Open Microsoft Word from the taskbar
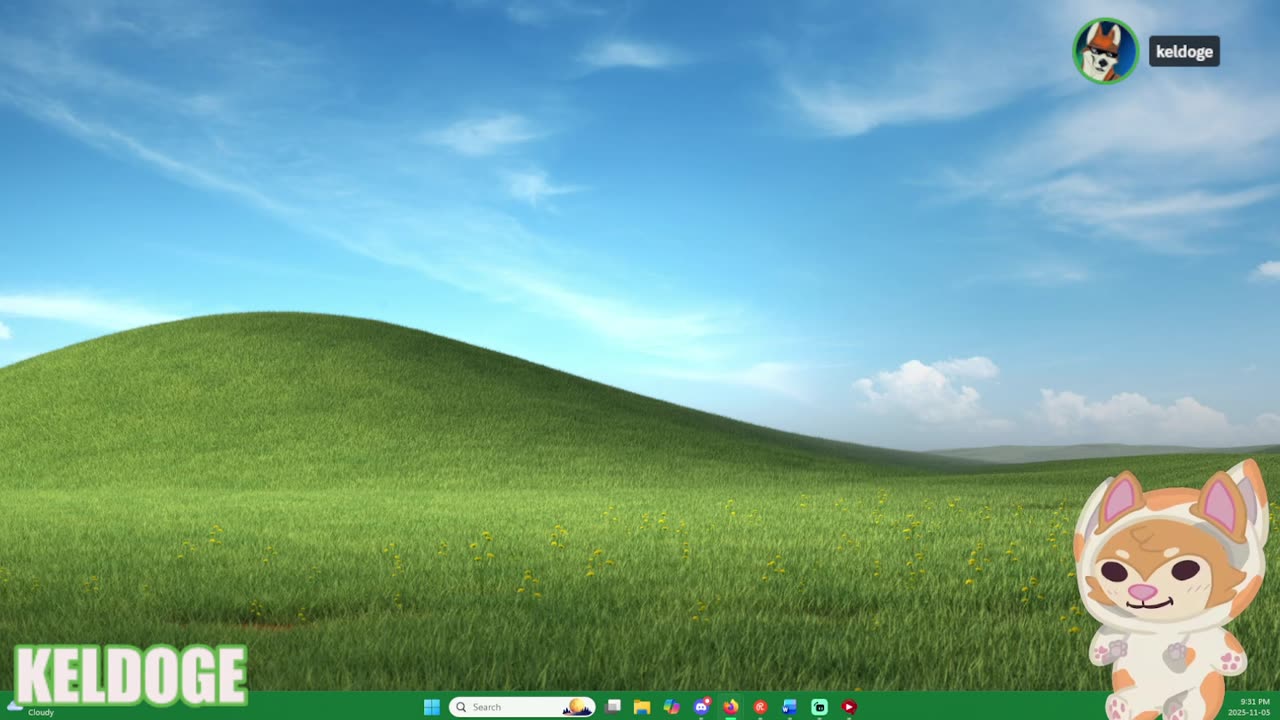The image size is (1280, 720). point(790,707)
